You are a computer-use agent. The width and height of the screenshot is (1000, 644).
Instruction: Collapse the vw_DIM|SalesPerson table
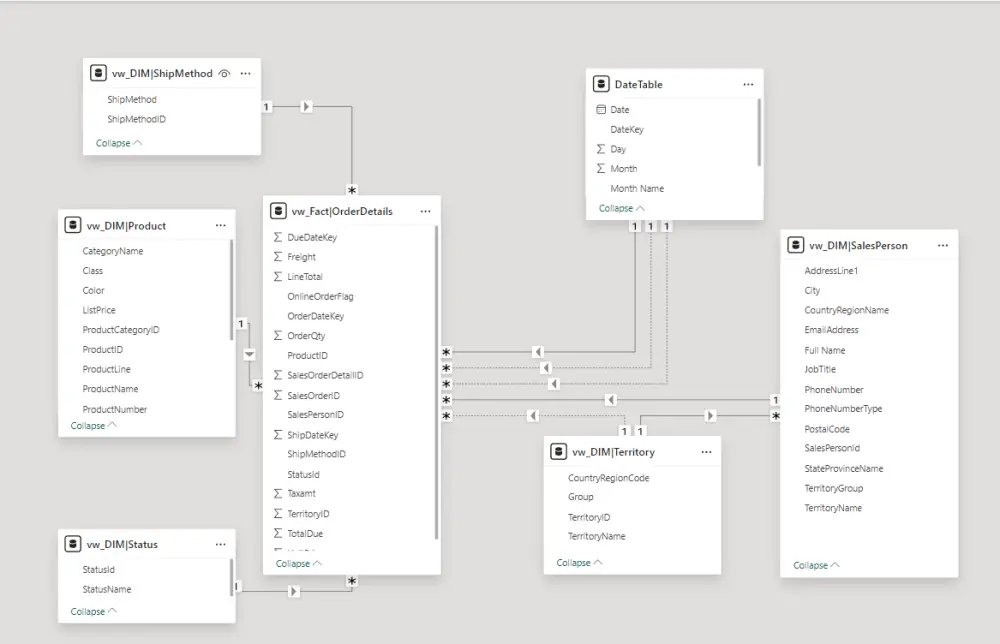tap(816, 565)
